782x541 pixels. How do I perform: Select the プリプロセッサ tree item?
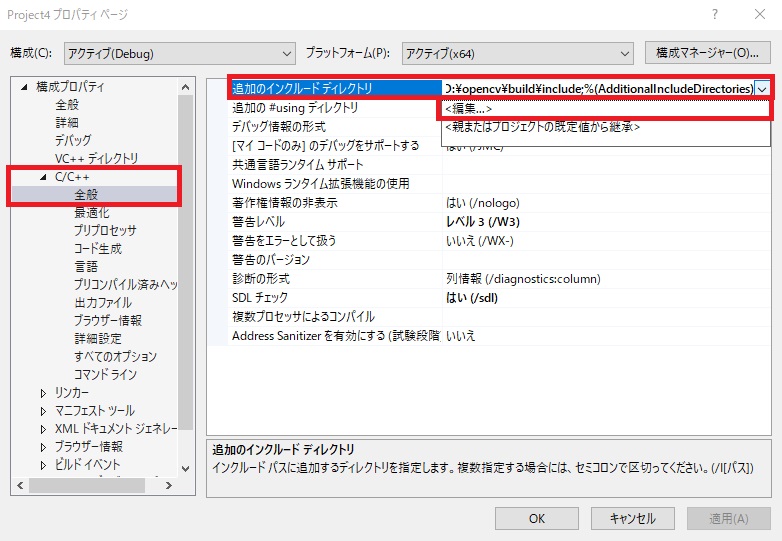pos(105,230)
